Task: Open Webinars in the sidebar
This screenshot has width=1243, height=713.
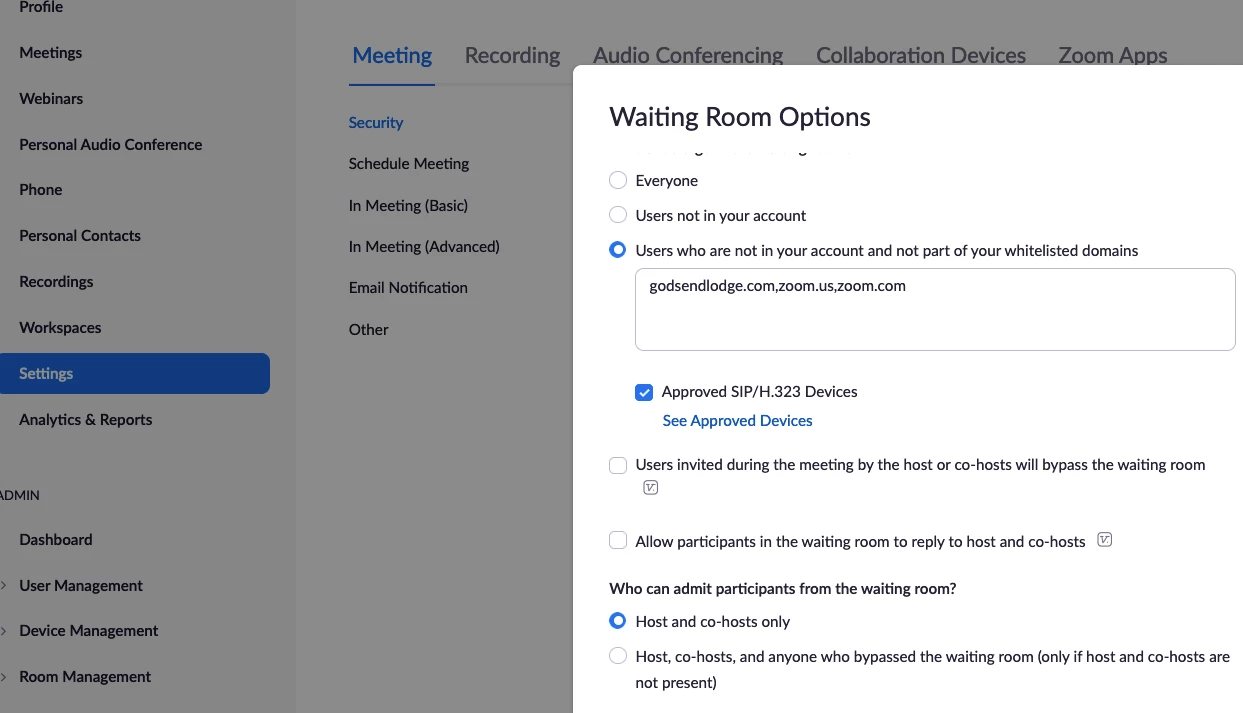Action: coord(51,99)
